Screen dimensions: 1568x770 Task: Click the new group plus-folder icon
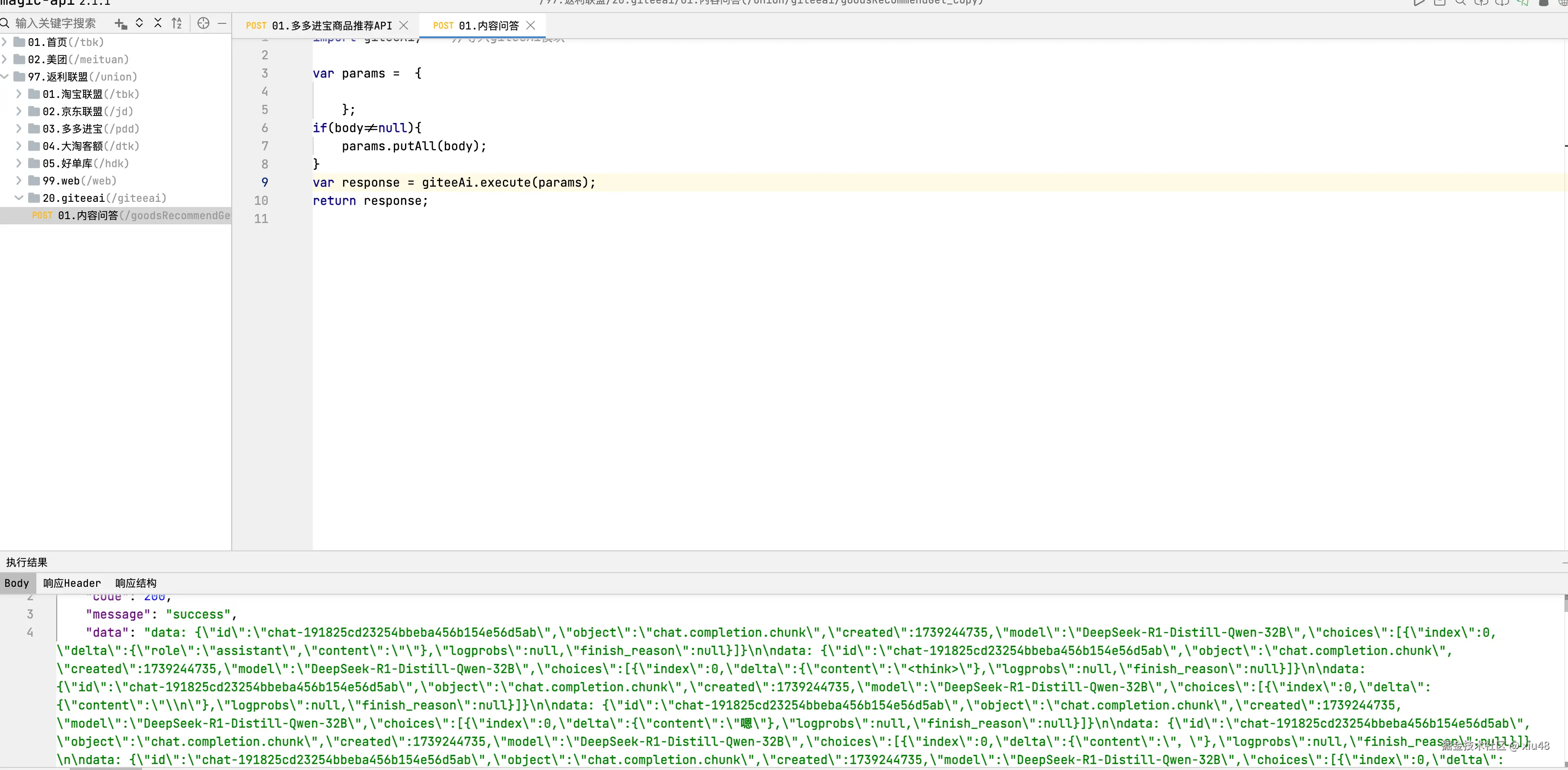(x=120, y=24)
